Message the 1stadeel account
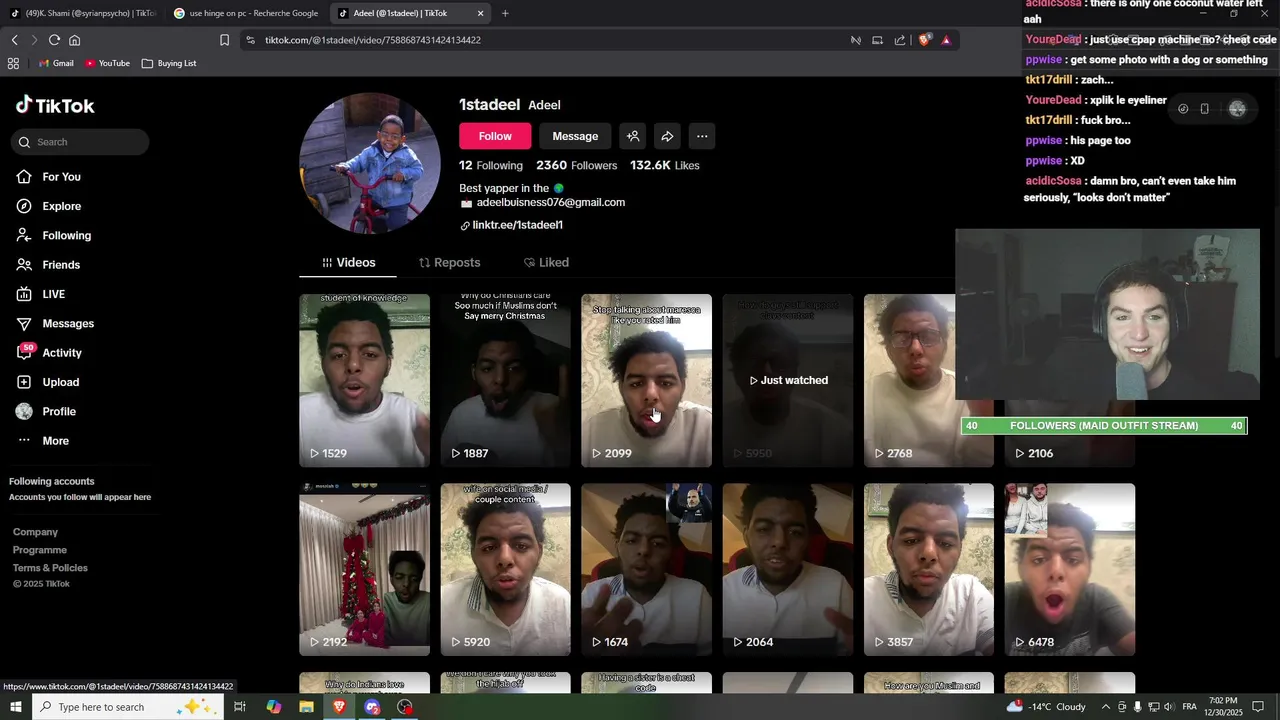Image resolution: width=1280 pixels, height=720 pixels. click(575, 136)
